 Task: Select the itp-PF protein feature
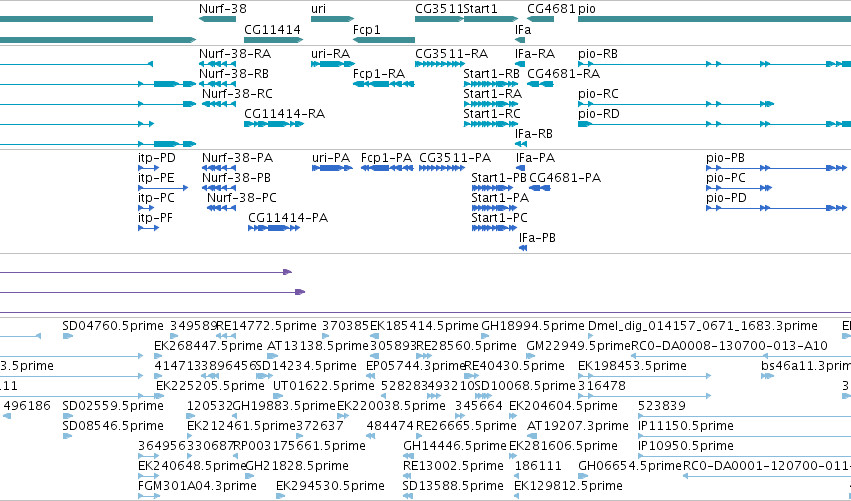pos(149,228)
